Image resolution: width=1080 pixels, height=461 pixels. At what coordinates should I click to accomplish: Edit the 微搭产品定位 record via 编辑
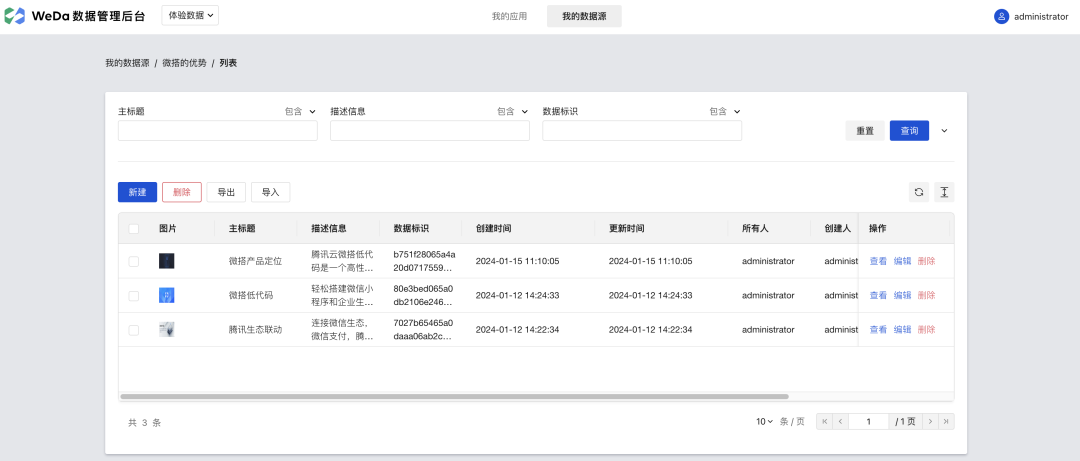tap(902, 261)
